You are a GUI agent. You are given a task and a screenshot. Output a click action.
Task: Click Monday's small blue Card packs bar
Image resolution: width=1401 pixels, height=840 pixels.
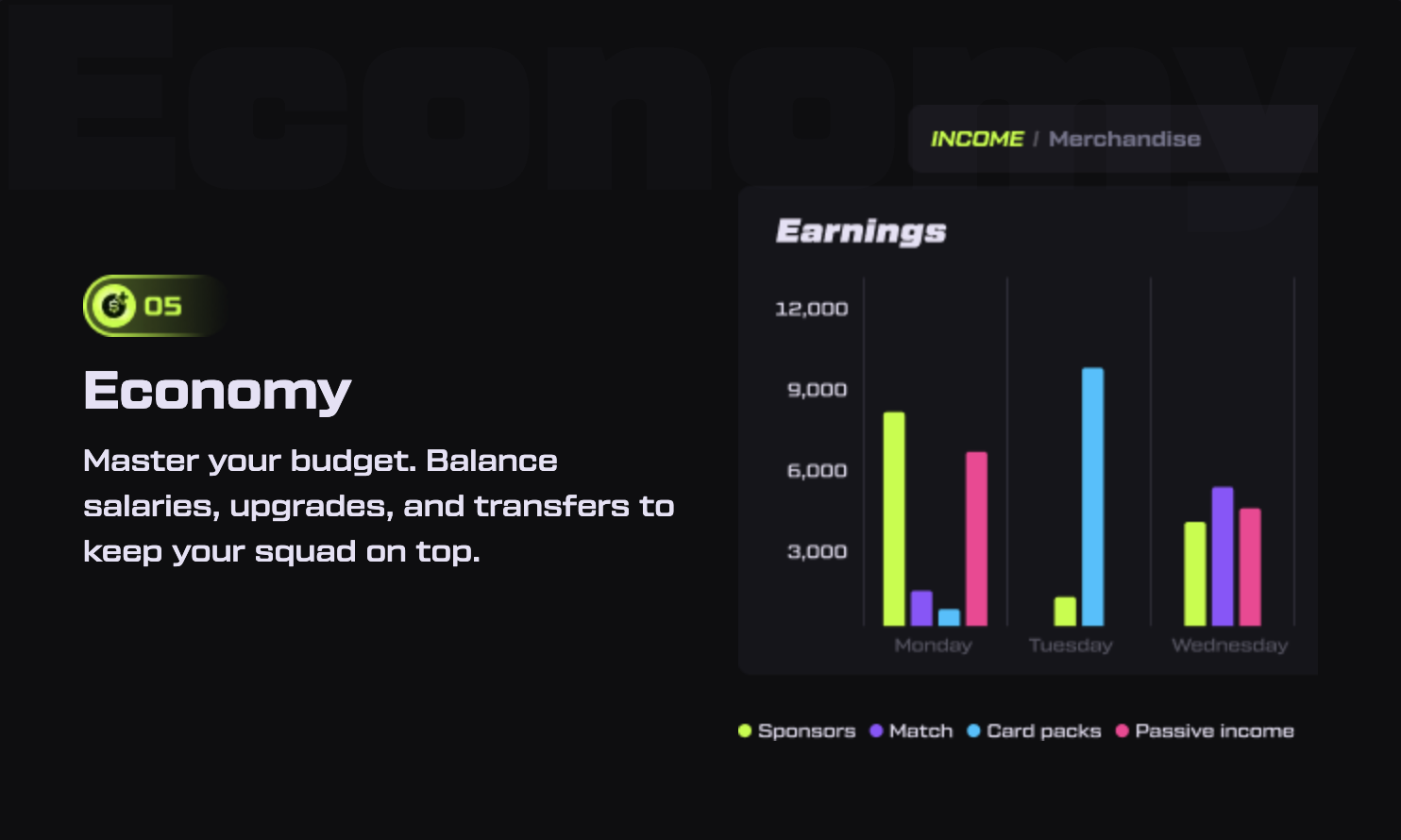tap(949, 617)
